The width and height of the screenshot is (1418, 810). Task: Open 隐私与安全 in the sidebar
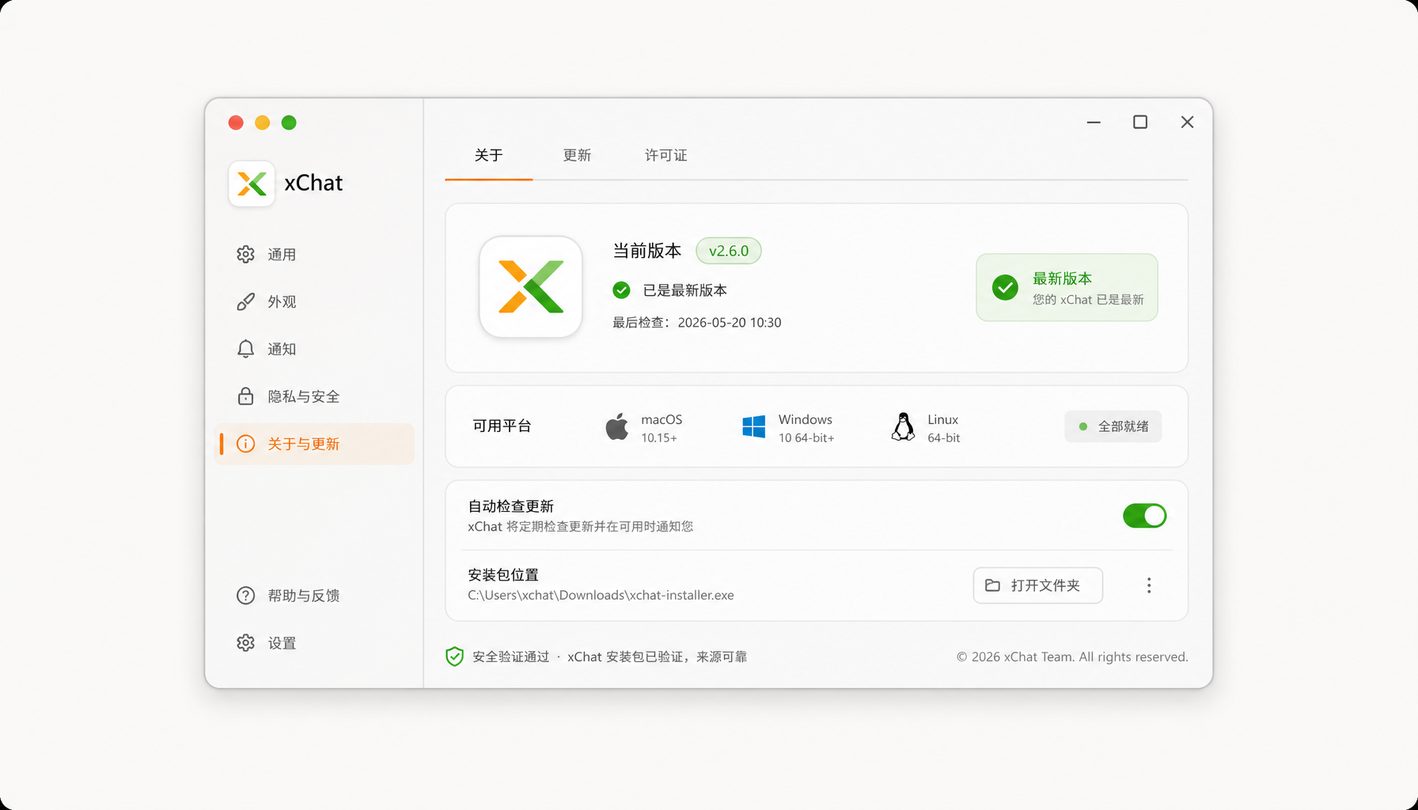pyautogui.click(x=315, y=396)
